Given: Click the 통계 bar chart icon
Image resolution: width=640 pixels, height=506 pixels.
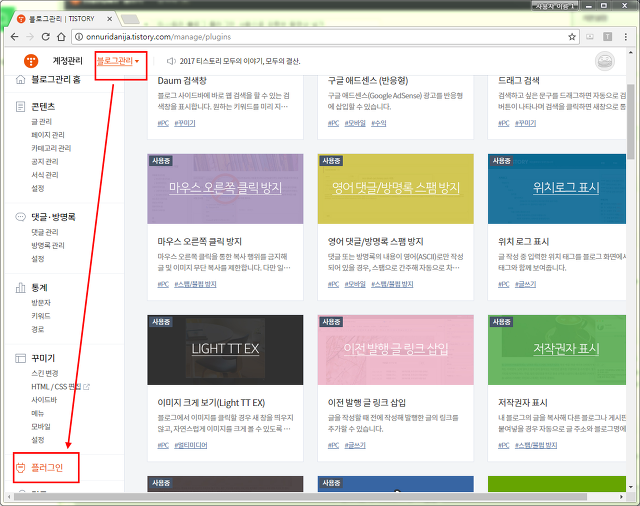Looking at the screenshot, I should pos(20,288).
